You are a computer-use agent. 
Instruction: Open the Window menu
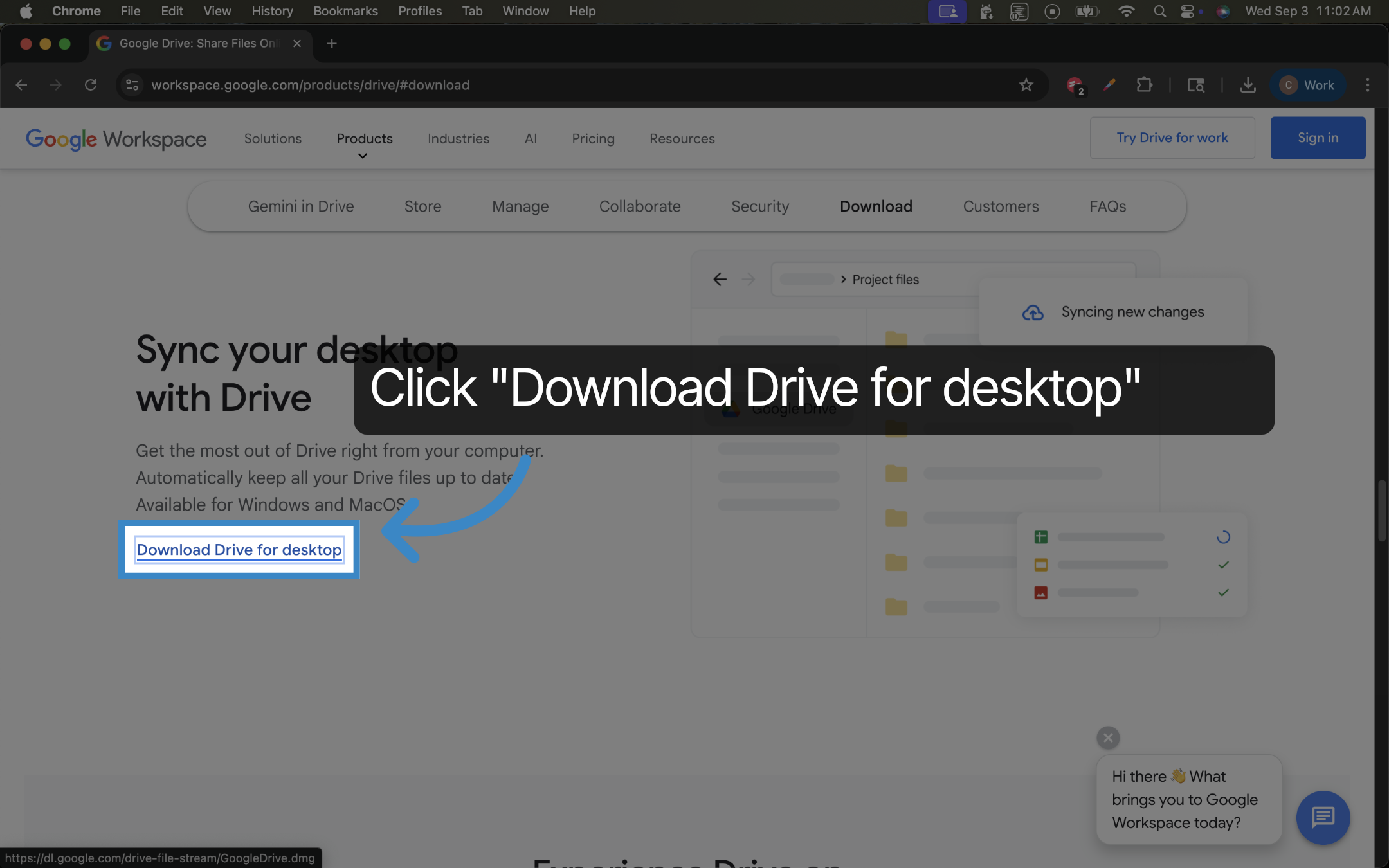point(525,11)
